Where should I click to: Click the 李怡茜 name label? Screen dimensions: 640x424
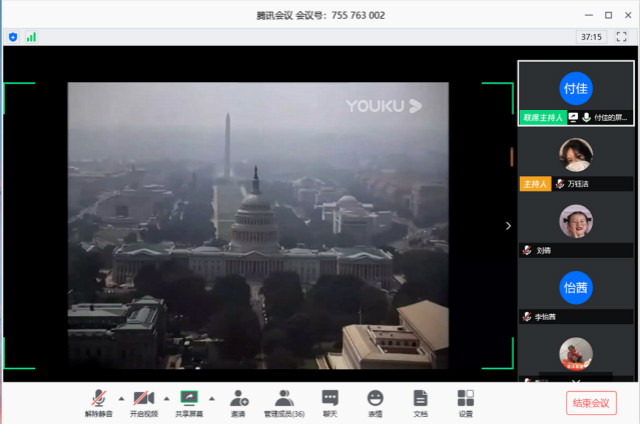545,317
